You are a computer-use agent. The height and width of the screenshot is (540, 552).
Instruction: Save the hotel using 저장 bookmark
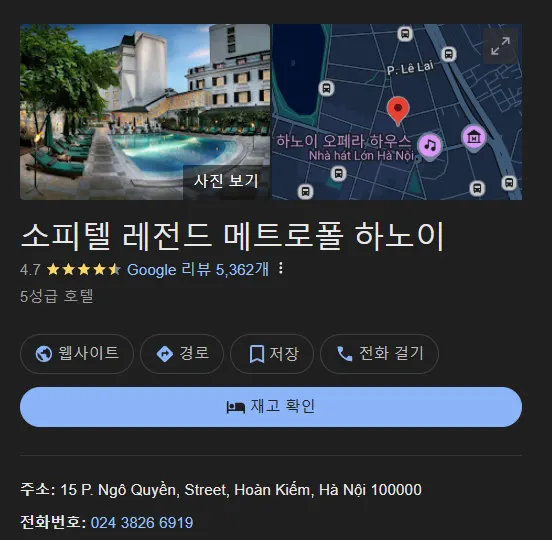point(272,354)
